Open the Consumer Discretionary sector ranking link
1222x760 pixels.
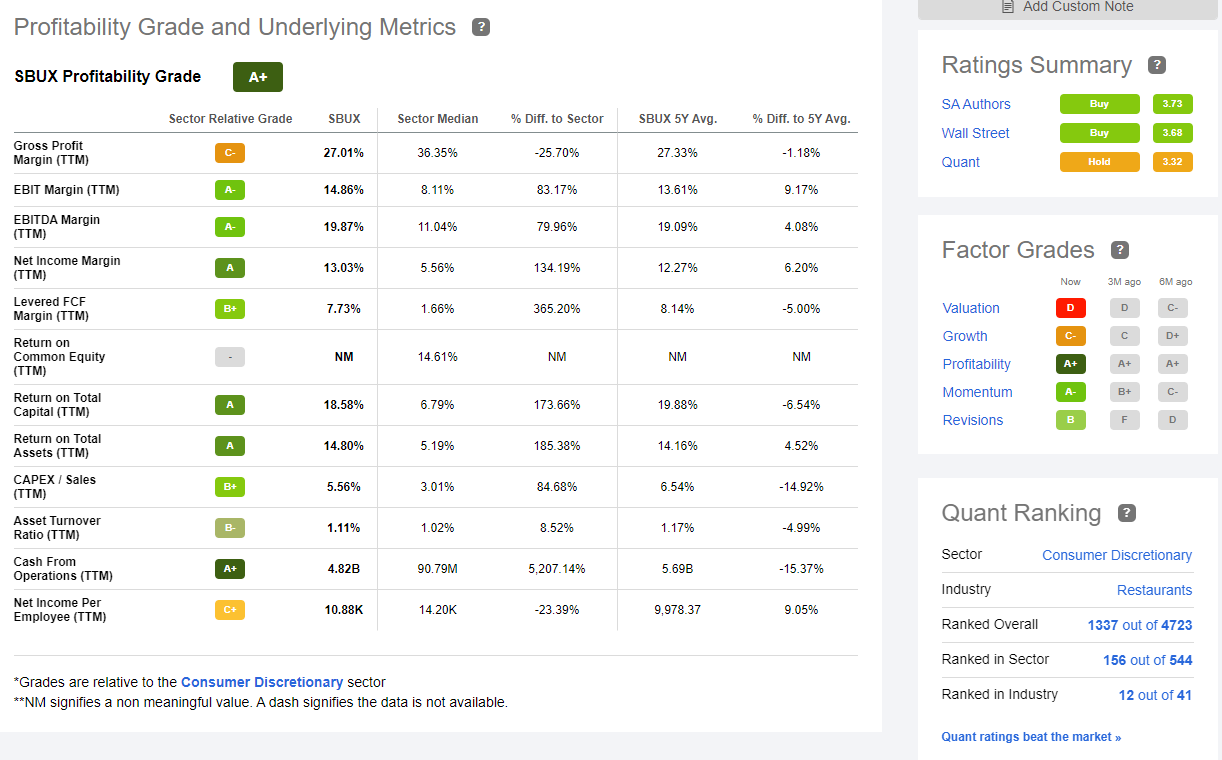click(x=1117, y=555)
